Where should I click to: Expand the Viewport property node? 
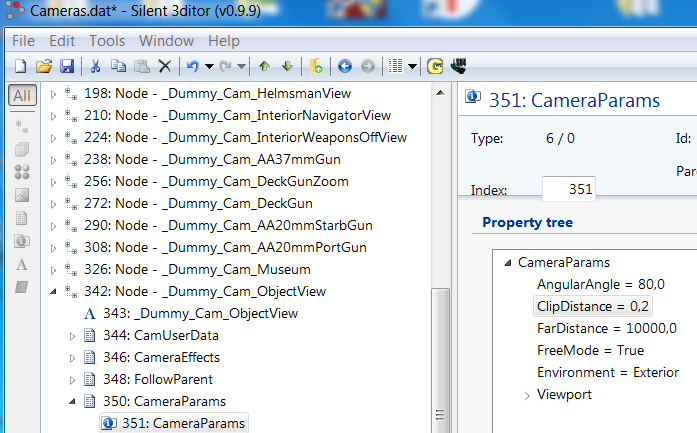527,395
